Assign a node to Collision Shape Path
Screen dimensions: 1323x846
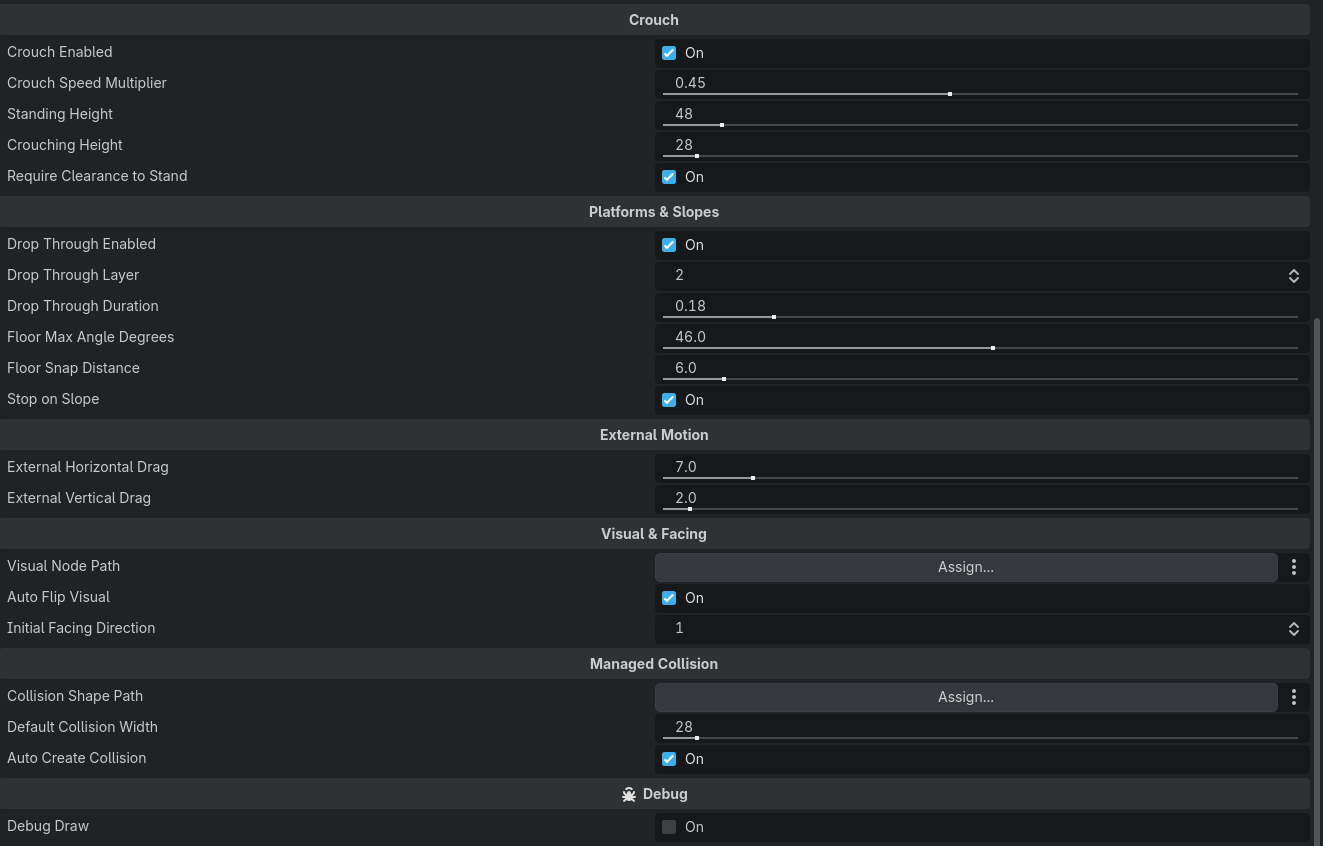tap(966, 697)
